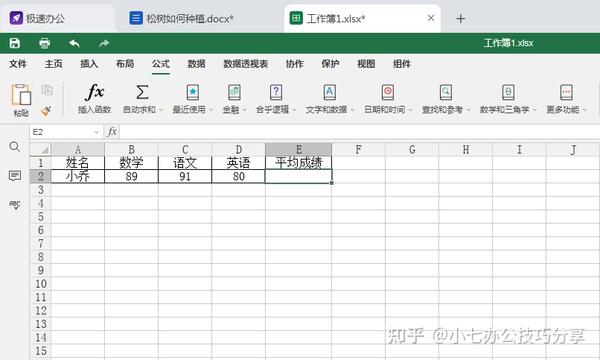Close the 工作簿1.xlsx tab
600x360 pixels.
coord(431,18)
